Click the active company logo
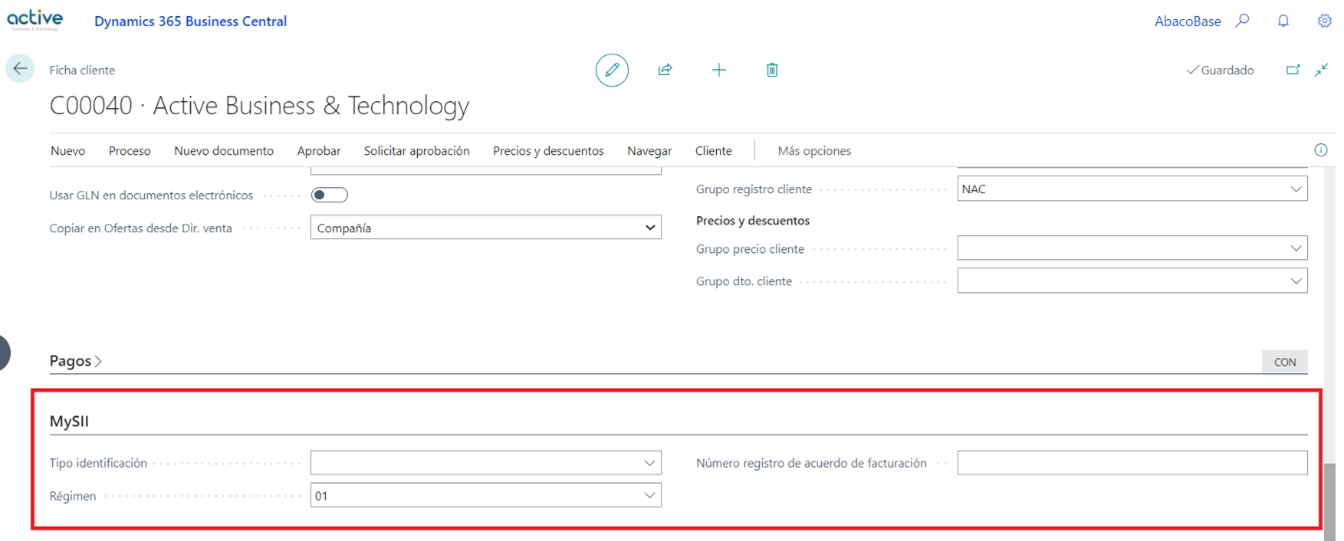Viewport: 1344px width, 541px height. (x=34, y=20)
